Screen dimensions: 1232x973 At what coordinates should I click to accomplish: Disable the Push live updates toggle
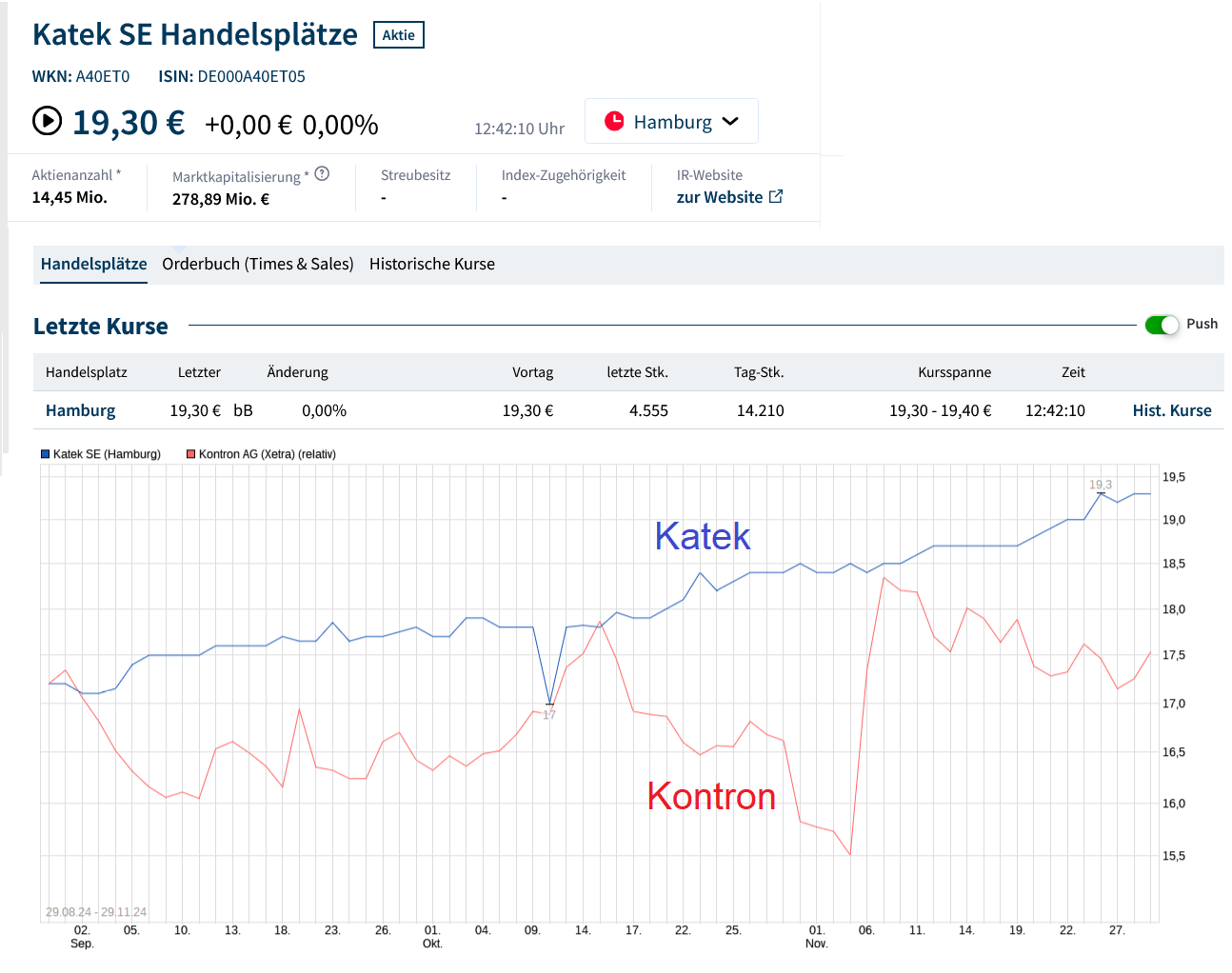click(x=1162, y=325)
